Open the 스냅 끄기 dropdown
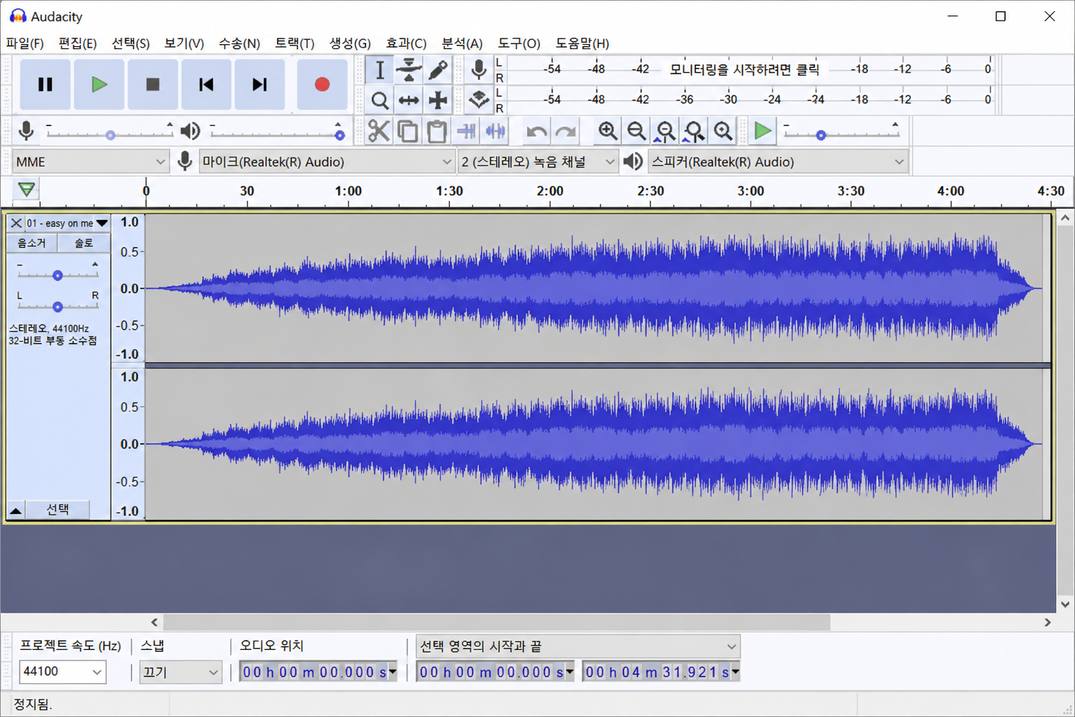This screenshot has width=1075, height=717. 180,672
